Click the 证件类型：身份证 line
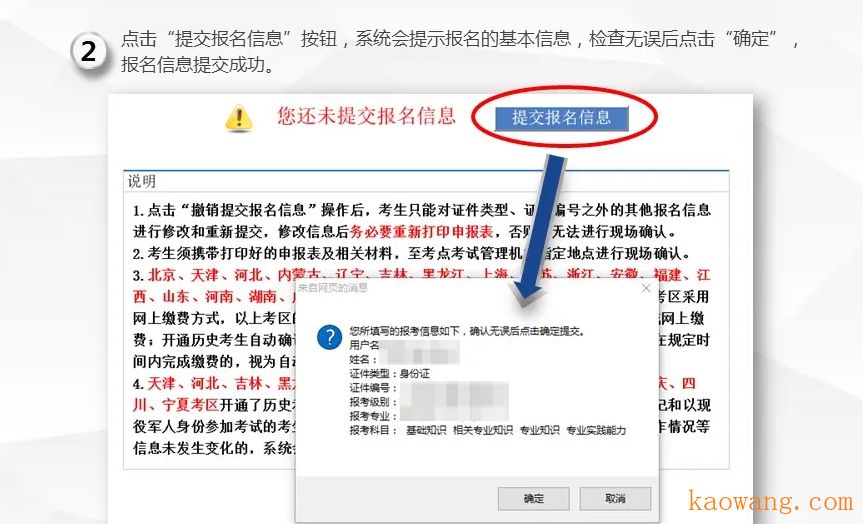The width and height of the screenshot is (863, 524). point(390,374)
